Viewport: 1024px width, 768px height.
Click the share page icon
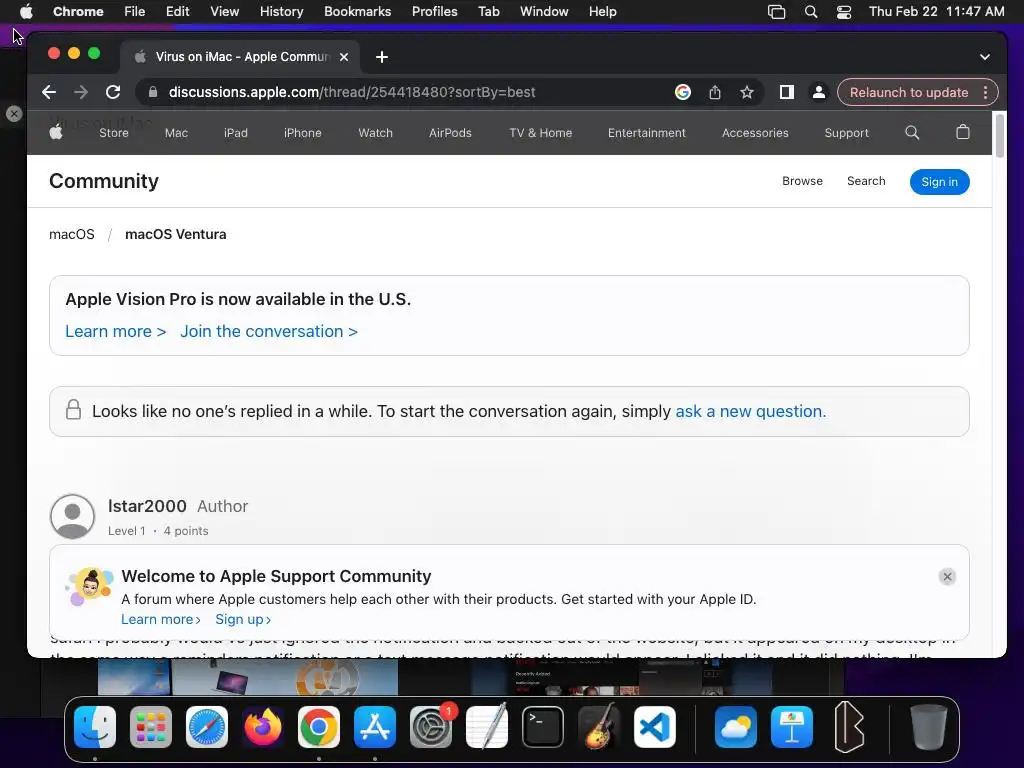coord(715,92)
